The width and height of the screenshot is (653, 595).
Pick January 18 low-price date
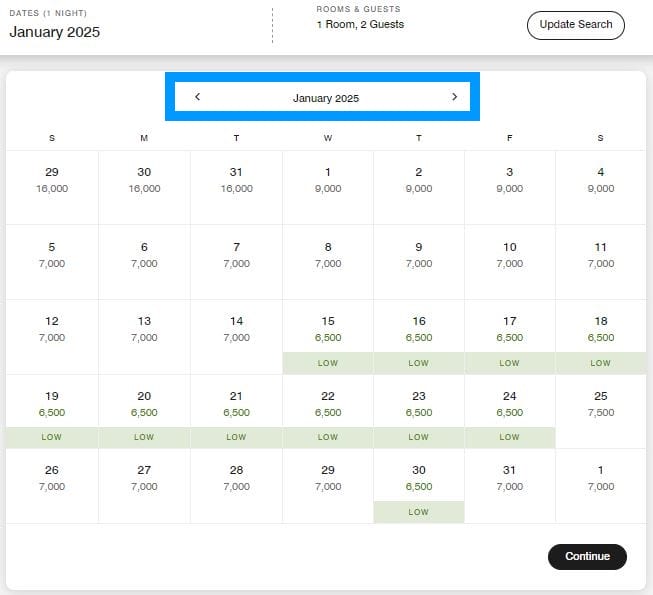pyautogui.click(x=601, y=336)
